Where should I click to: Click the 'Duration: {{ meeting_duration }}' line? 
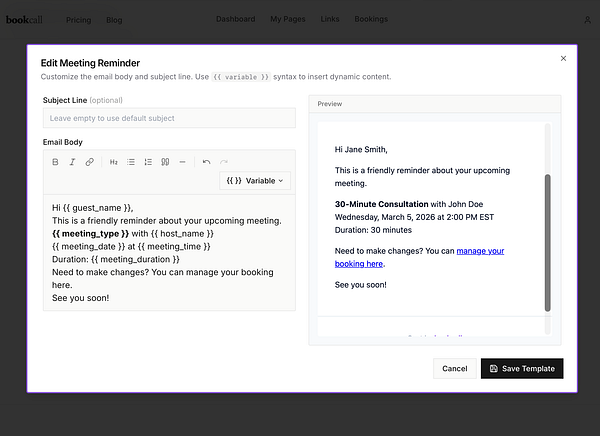pos(116,259)
